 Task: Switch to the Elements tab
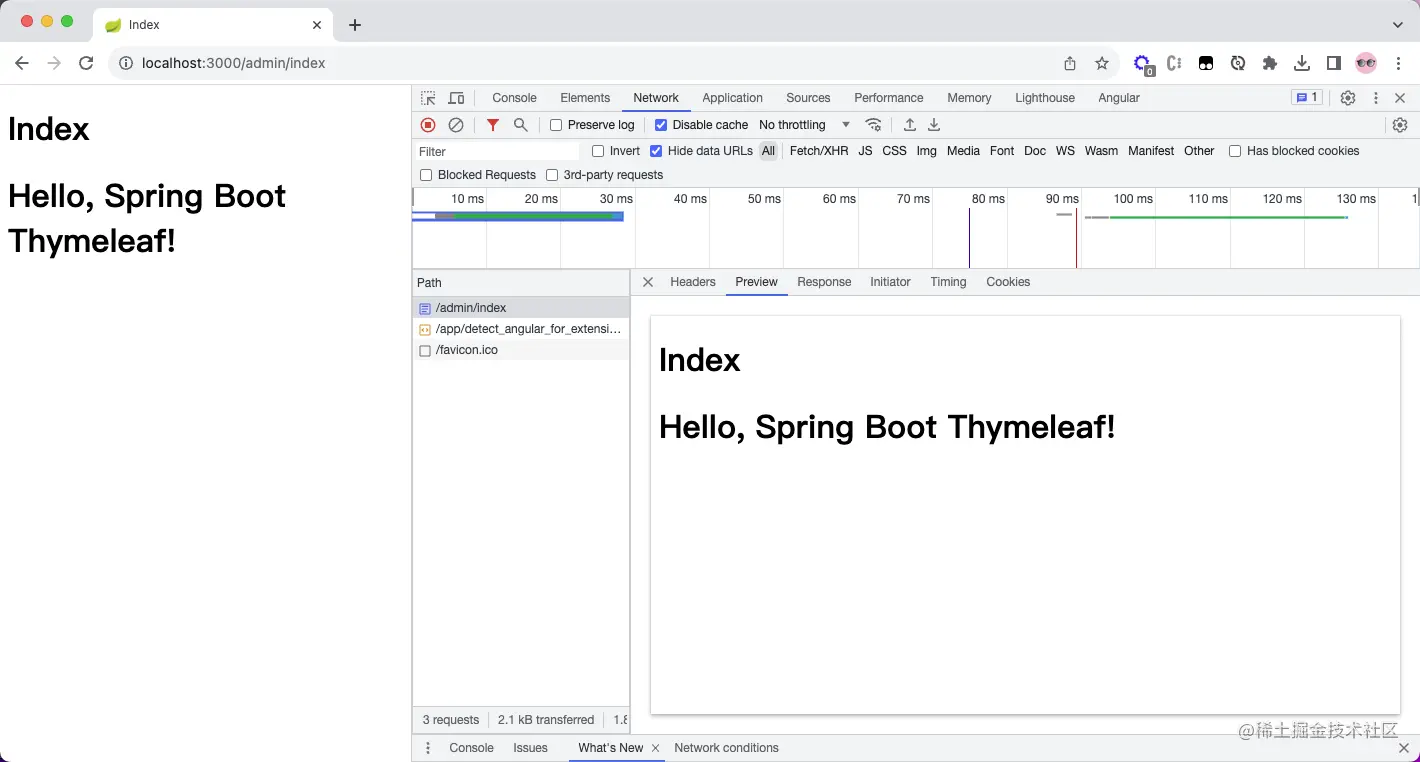pos(585,98)
